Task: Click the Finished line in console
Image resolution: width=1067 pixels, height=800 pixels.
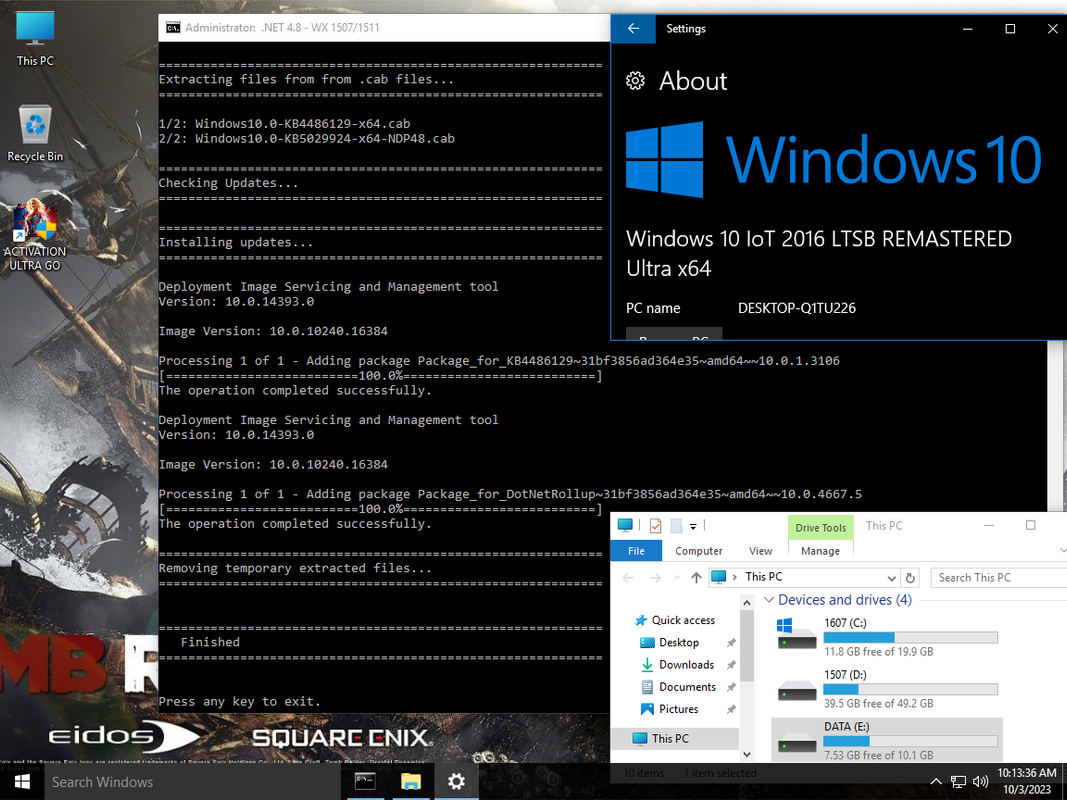Action: [210, 642]
